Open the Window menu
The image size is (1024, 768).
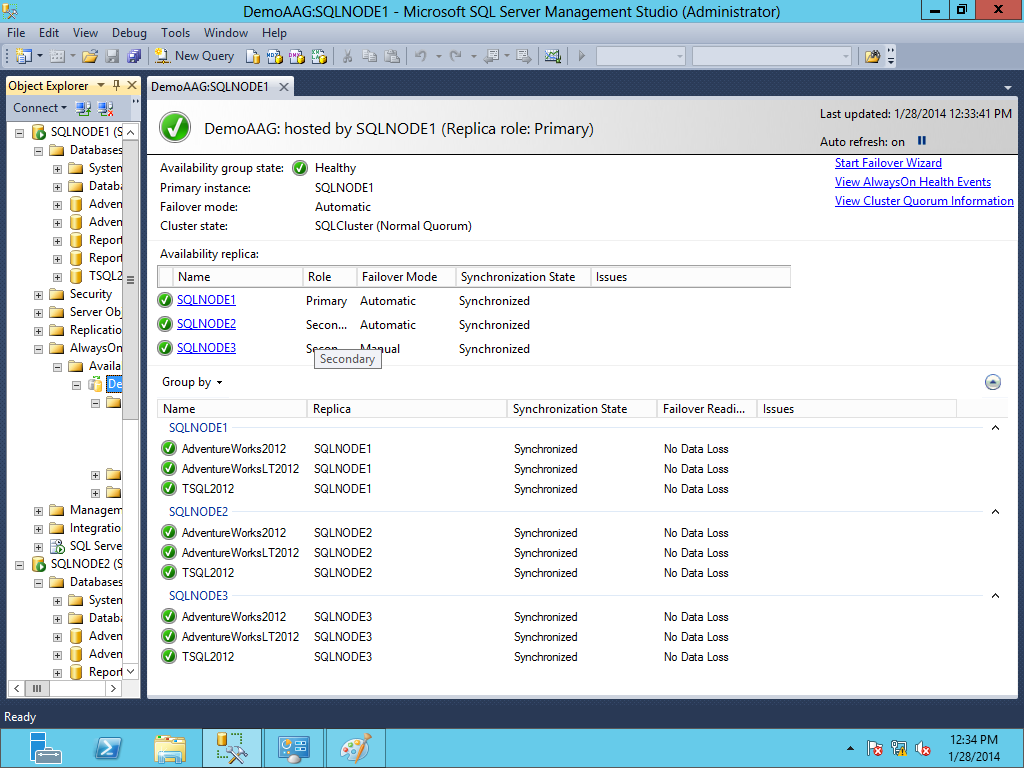tap(225, 33)
